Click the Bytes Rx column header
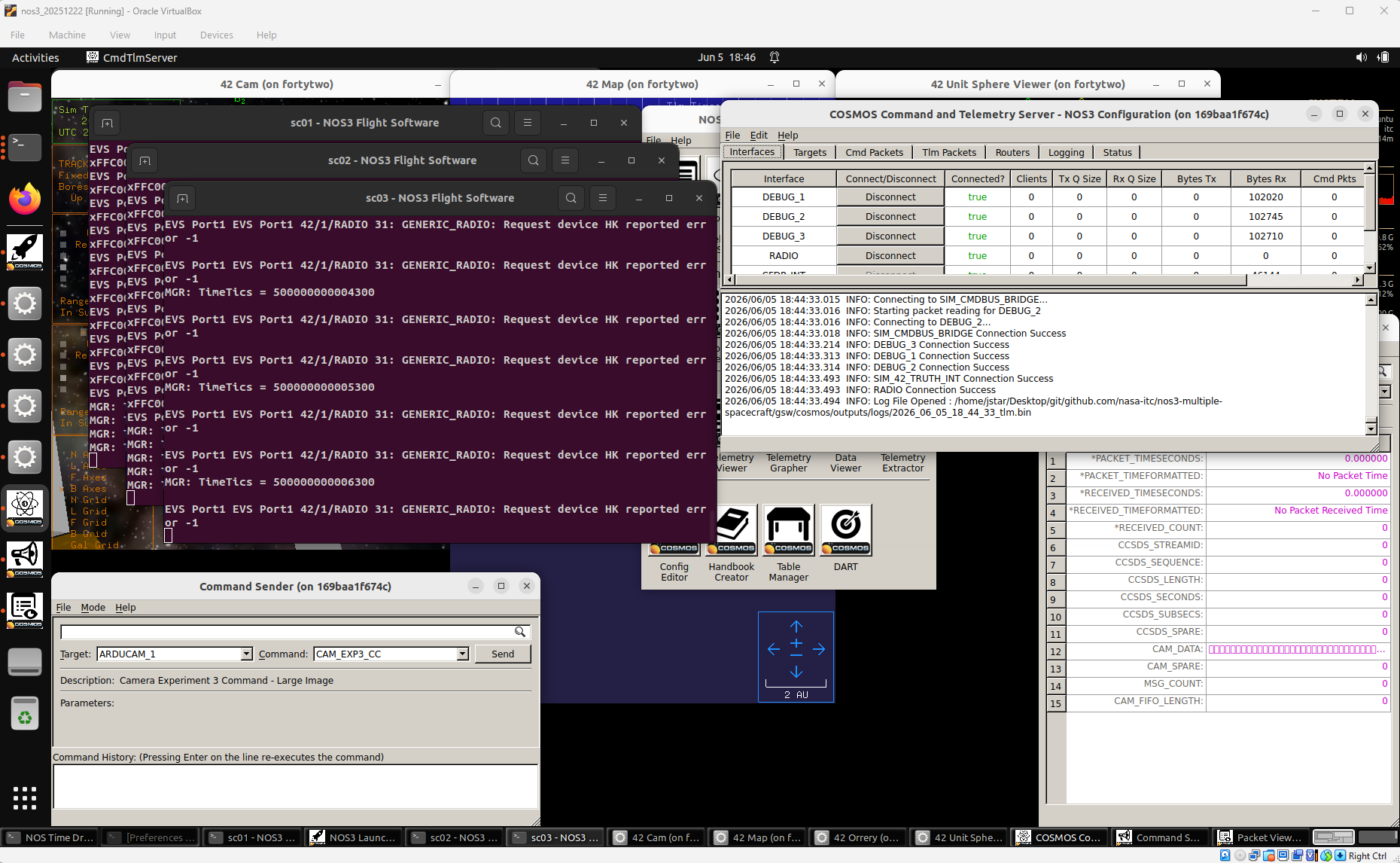Viewport: 1400px width, 863px height. pyautogui.click(x=1266, y=178)
